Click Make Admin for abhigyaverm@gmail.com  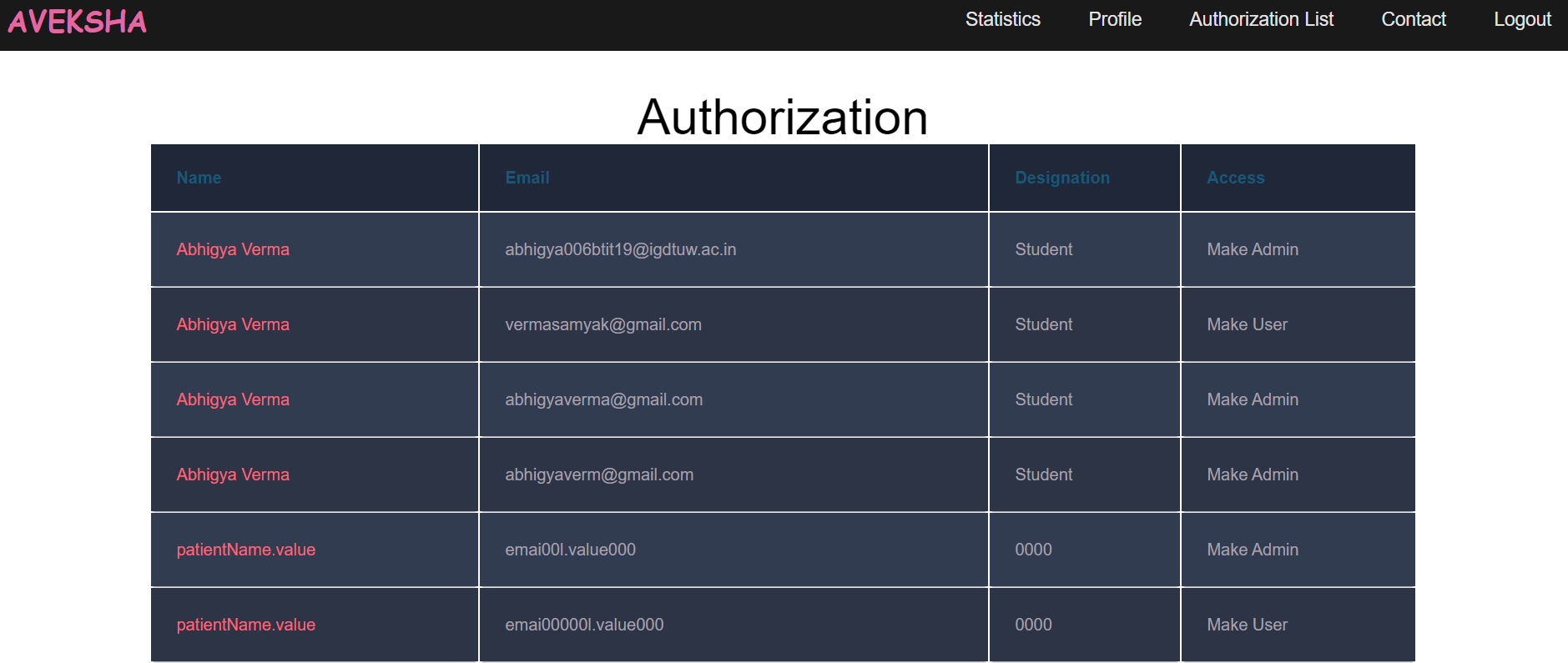(1252, 475)
